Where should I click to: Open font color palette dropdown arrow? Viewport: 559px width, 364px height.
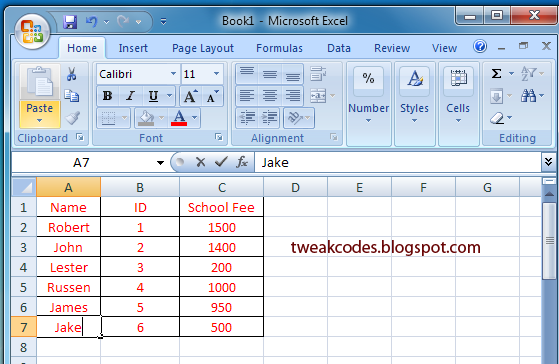pos(195,118)
